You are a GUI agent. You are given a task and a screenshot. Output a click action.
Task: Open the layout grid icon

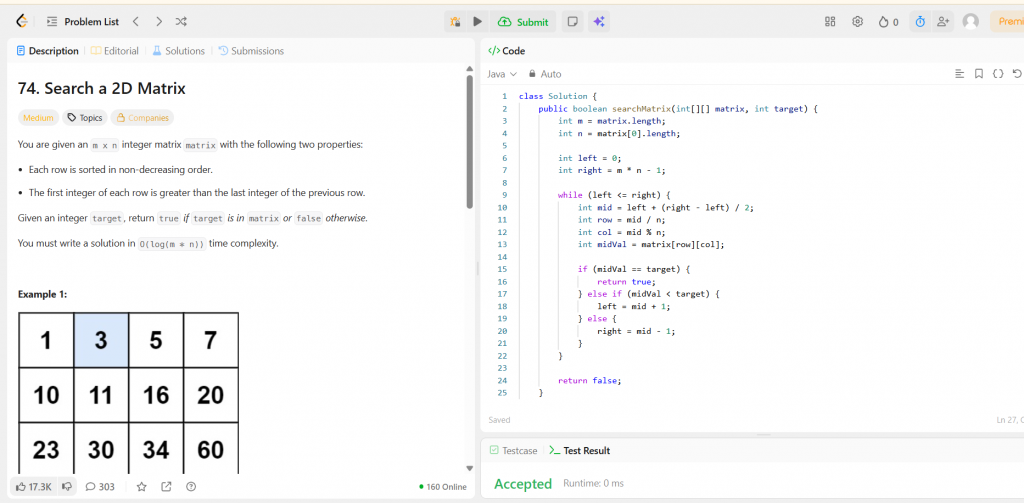pos(830,22)
